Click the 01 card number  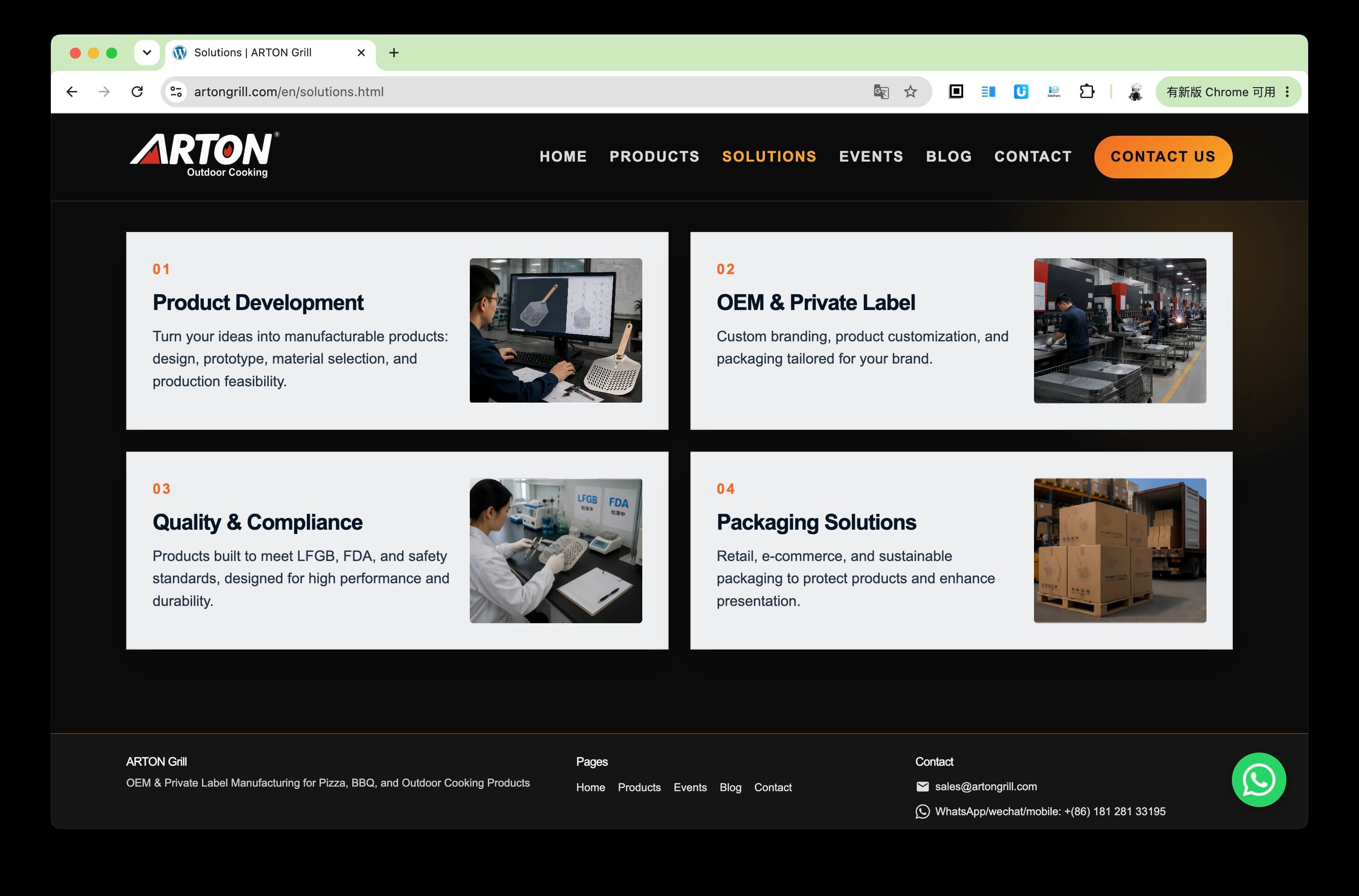pyautogui.click(x=161, y=269)
